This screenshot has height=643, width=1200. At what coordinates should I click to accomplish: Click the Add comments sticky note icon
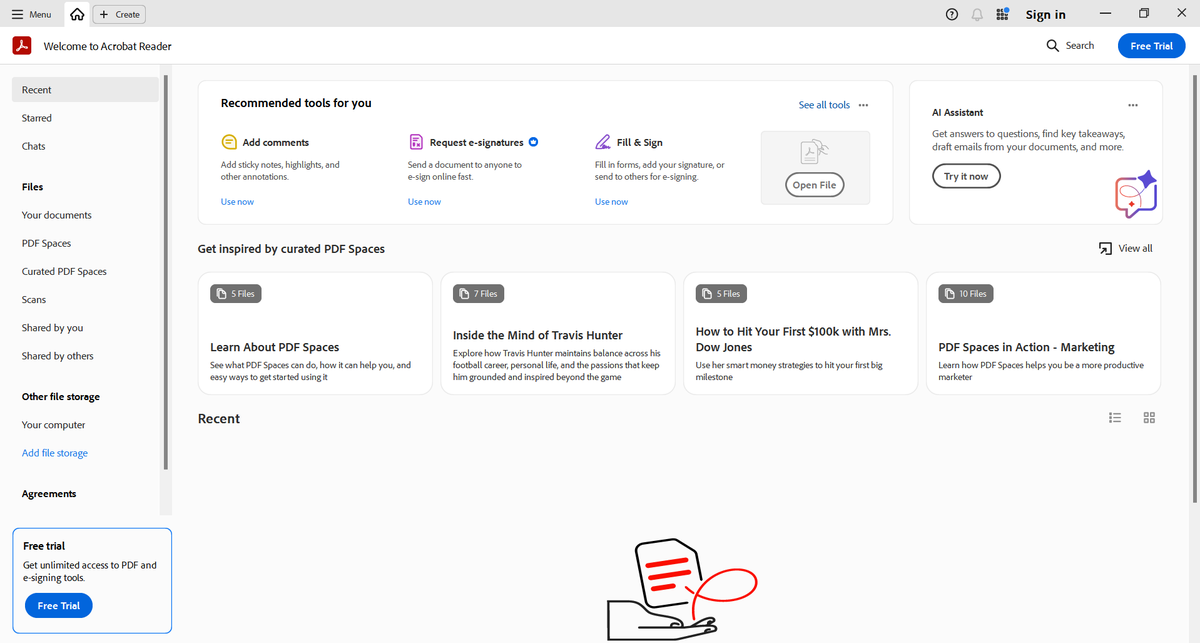[228, 142]
